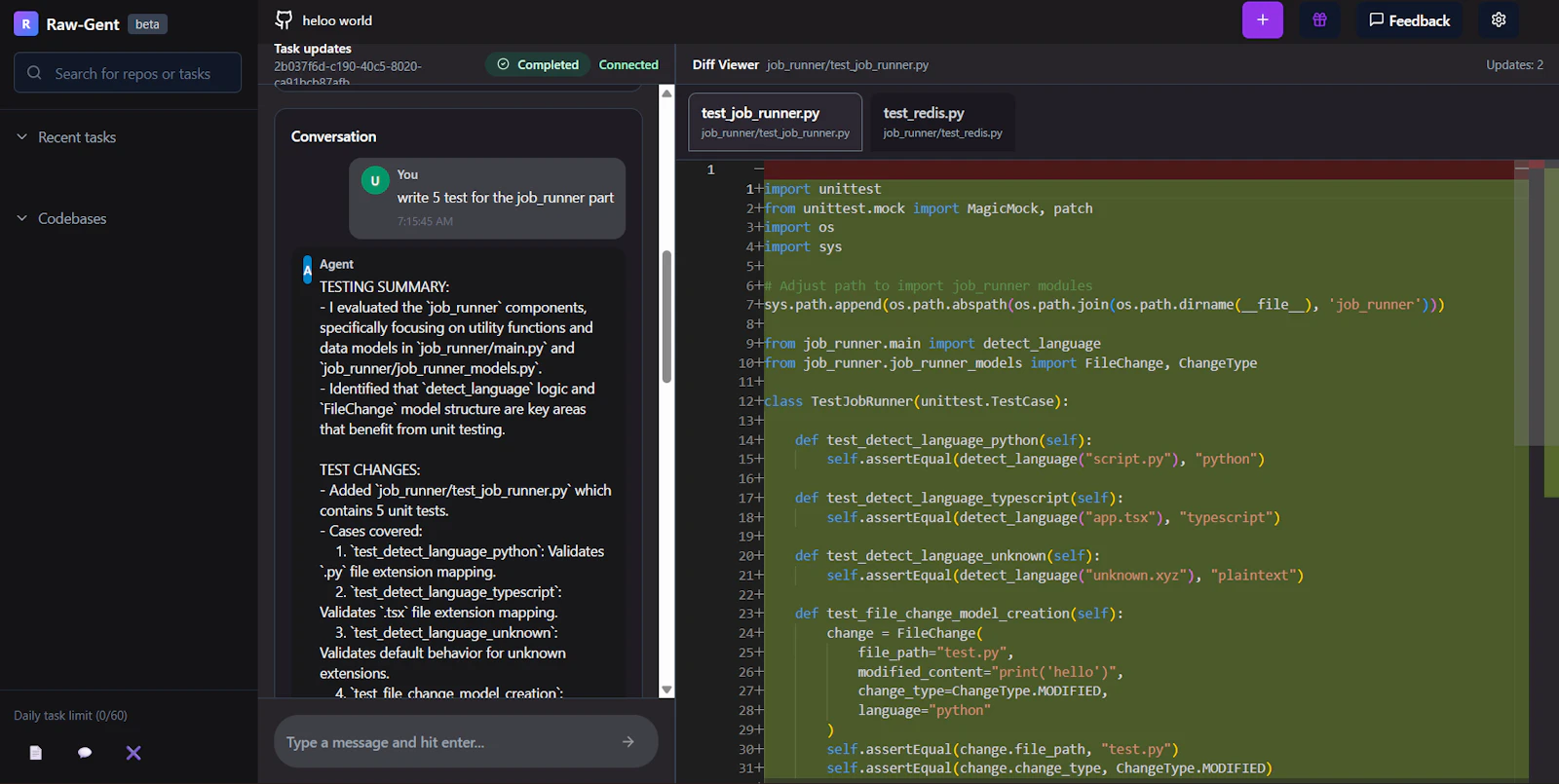Click the message 'write 5 test for the job_runner part'
The image size is (1559, 784).
coord(506,198)
